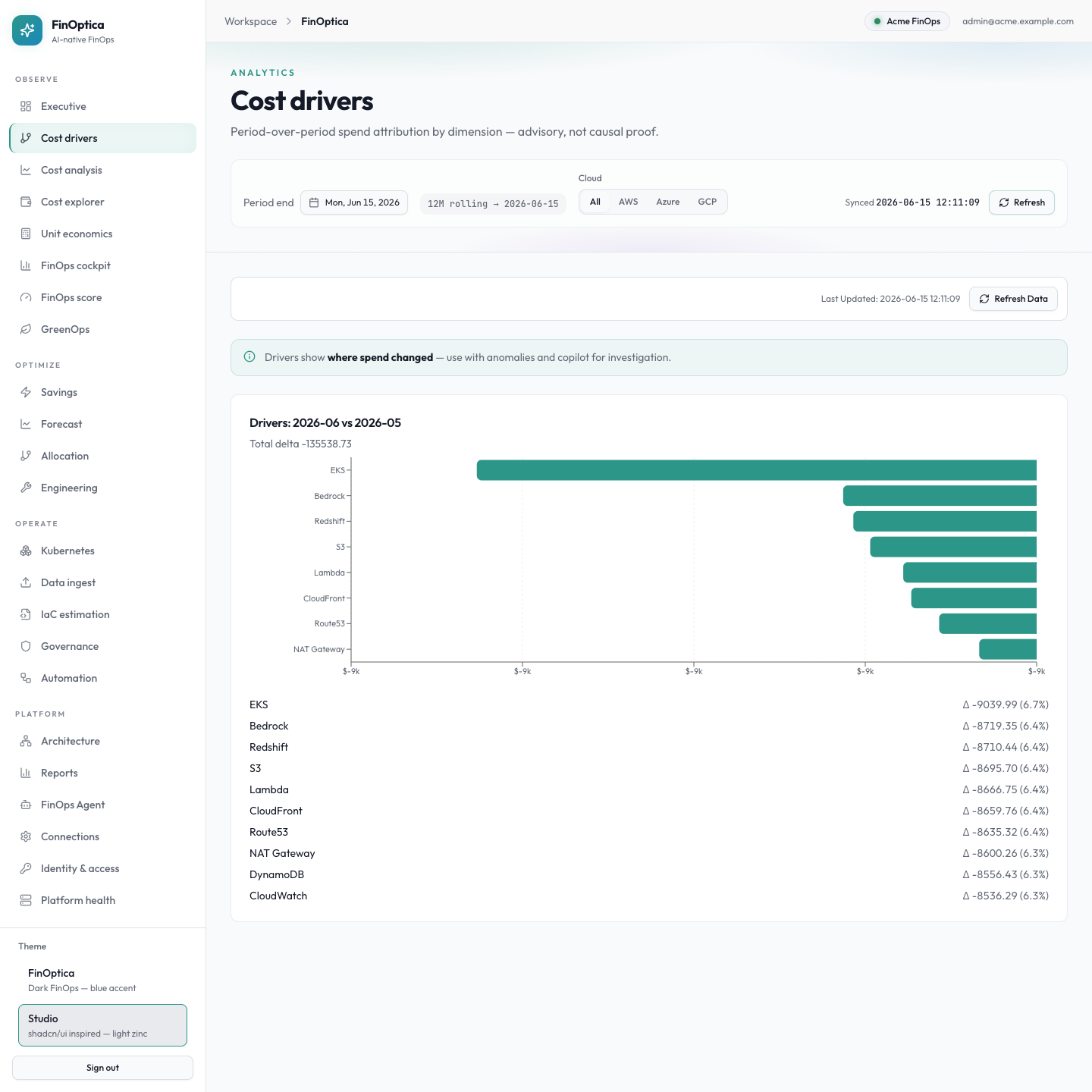This screenshot has width=1092, height=1092.
Task: Click the Automation workflow icon
Action: pyautogui.click(x=26, y=678)
